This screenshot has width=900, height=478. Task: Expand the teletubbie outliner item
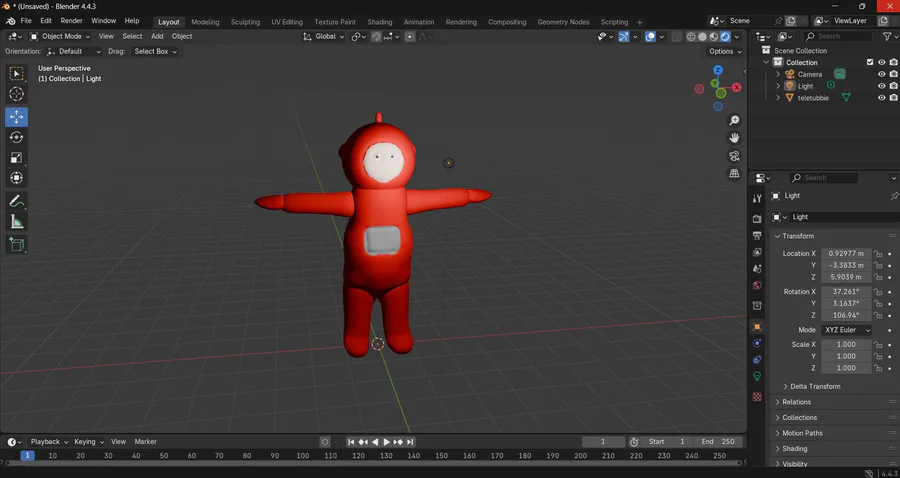pyautogui.click(x=778, y=98)
